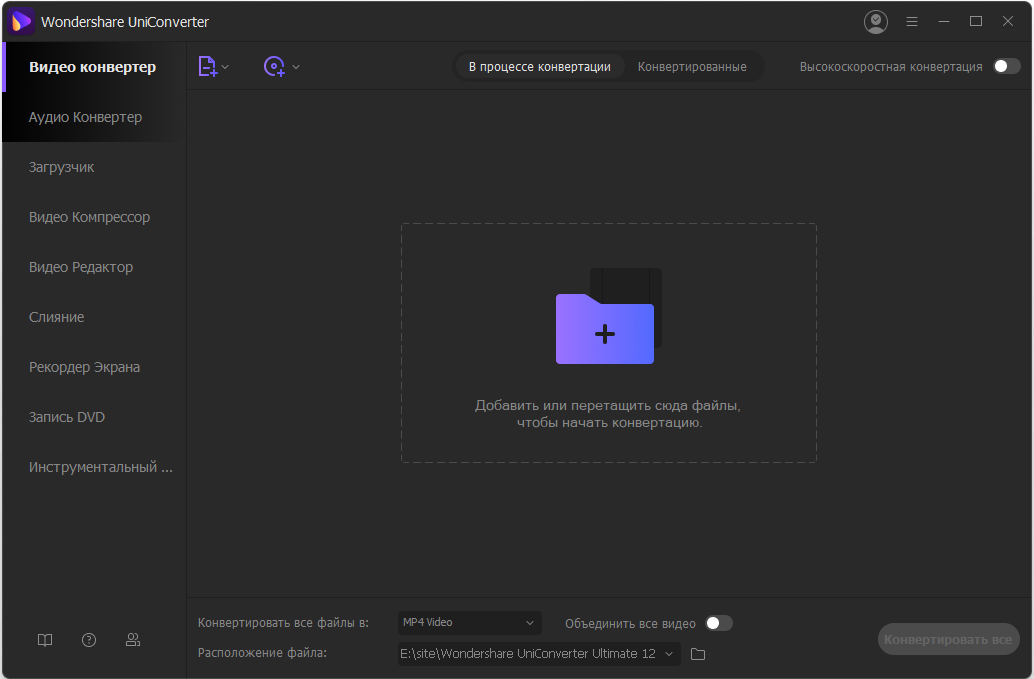This screenshot has width=1034, height=679.
Task: Expand the Add Files dropdown arrow
Action: (226, 67)
